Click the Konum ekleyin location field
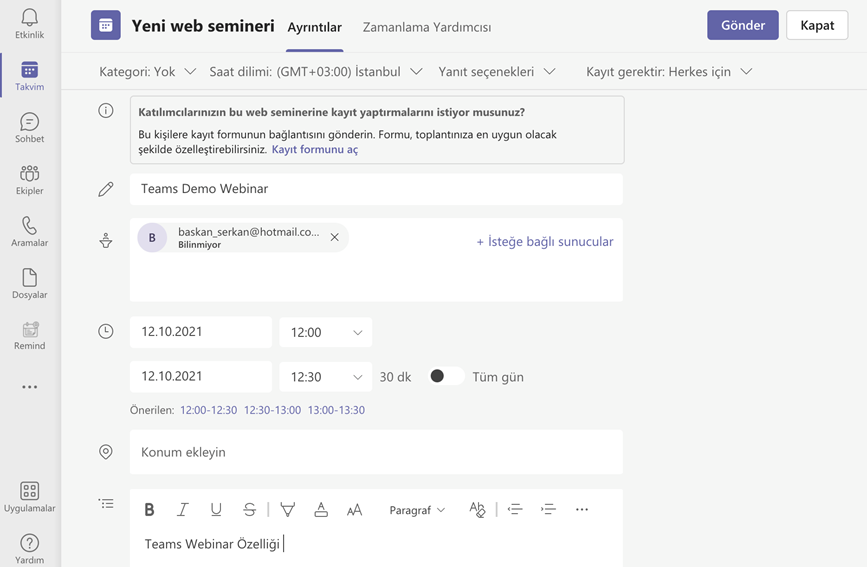867x567 pixels. 376,452
